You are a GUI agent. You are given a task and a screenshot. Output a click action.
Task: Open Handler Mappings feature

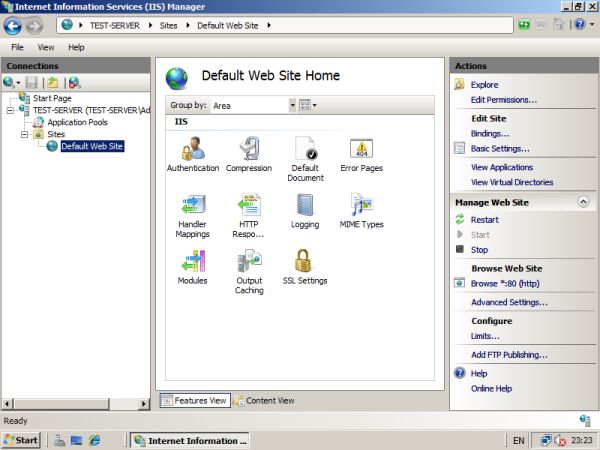pos(192,216)
